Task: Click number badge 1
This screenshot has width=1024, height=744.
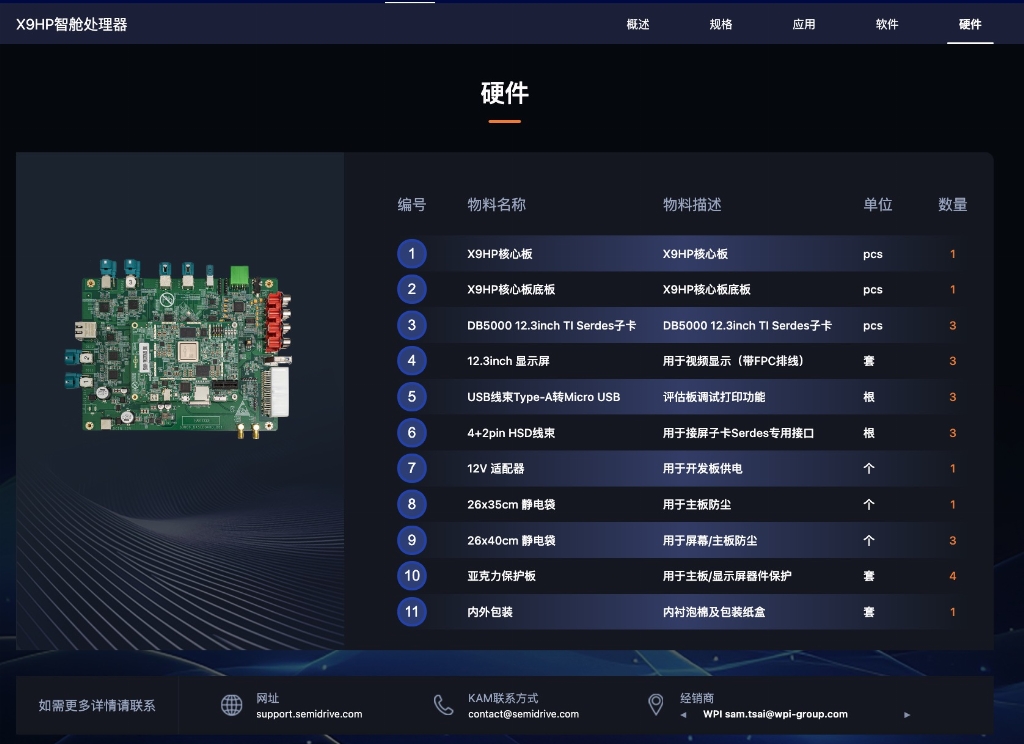Action: click(411, 253)
